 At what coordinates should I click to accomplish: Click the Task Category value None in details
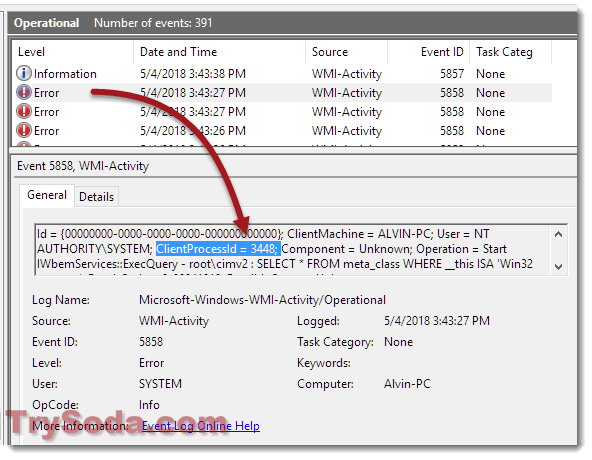pyautogui.click(x=398, y=342)
